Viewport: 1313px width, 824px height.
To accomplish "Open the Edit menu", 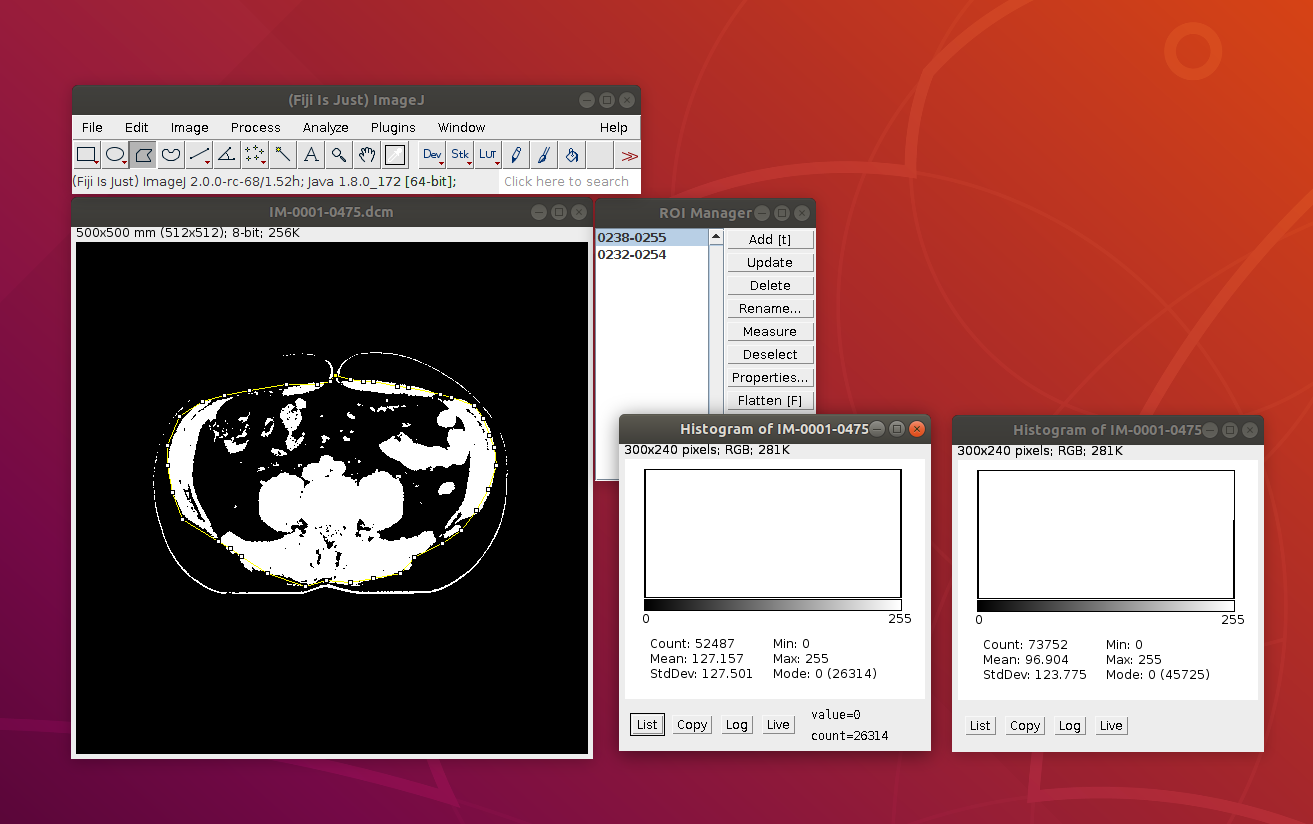I will pos(136,127).
